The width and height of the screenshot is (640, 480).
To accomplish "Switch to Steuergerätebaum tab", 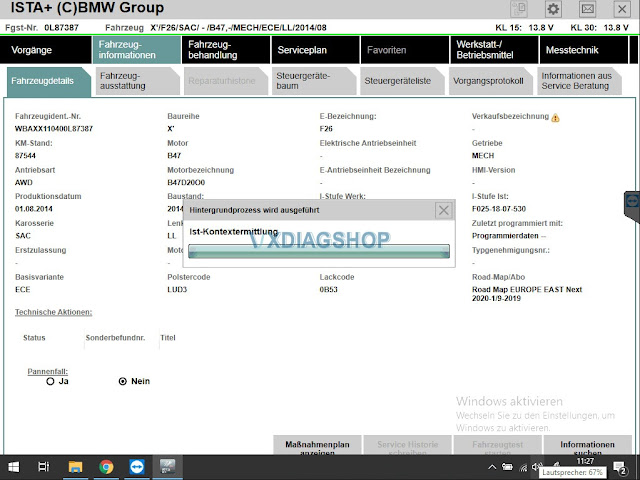I will click(x=314, y=81).
